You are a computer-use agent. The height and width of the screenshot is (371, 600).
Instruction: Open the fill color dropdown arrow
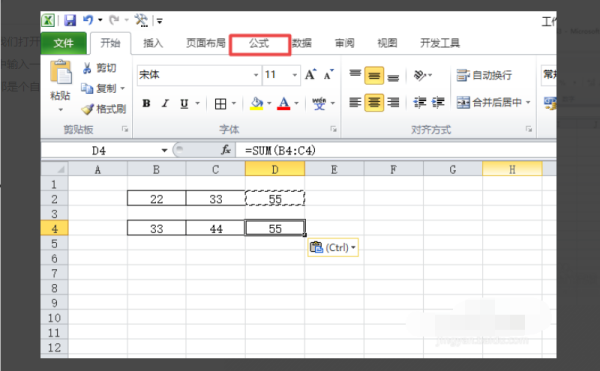tap(269, 103)
